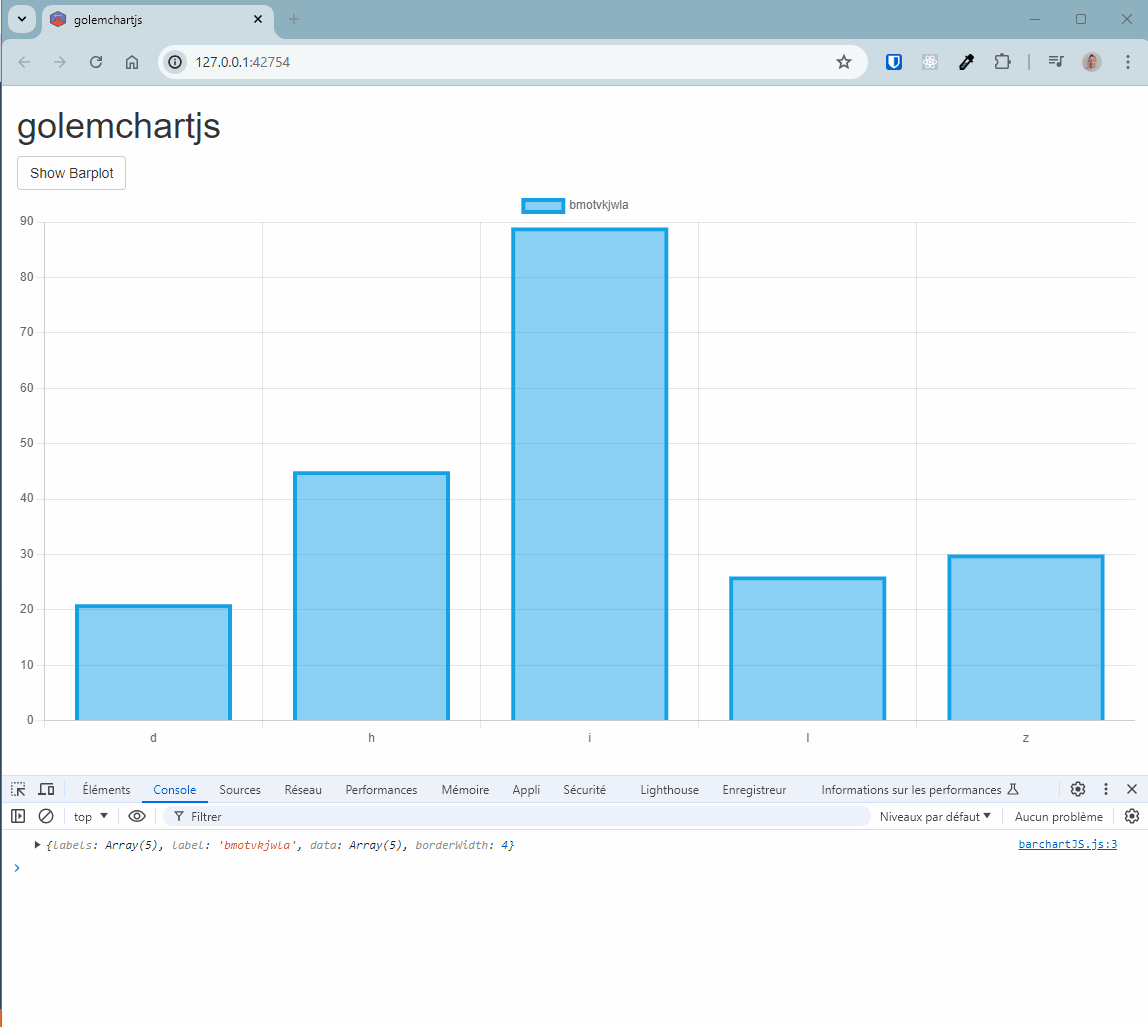Click the bmotvkjwla legend color swatch

pos(543,205)
